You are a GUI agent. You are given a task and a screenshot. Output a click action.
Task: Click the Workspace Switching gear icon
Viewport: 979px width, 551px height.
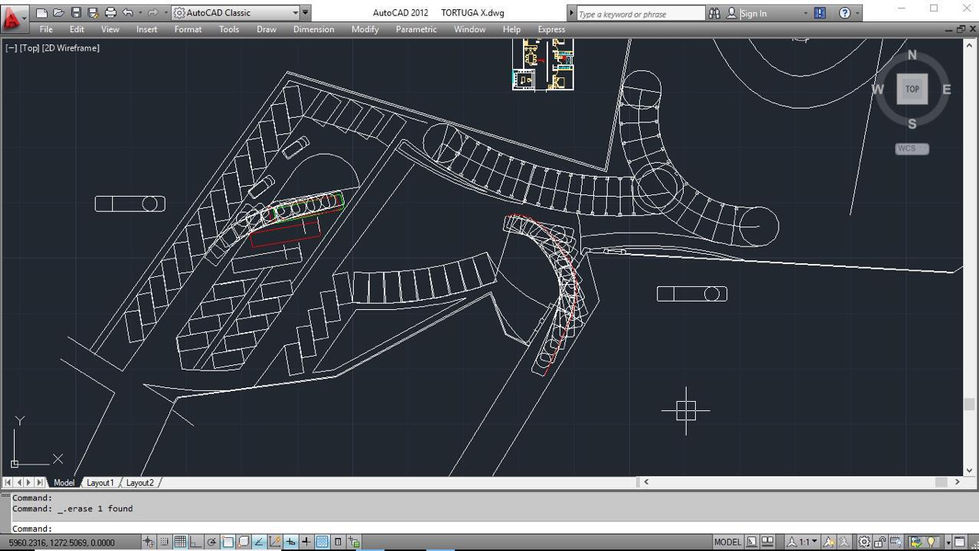pos(864,542)
